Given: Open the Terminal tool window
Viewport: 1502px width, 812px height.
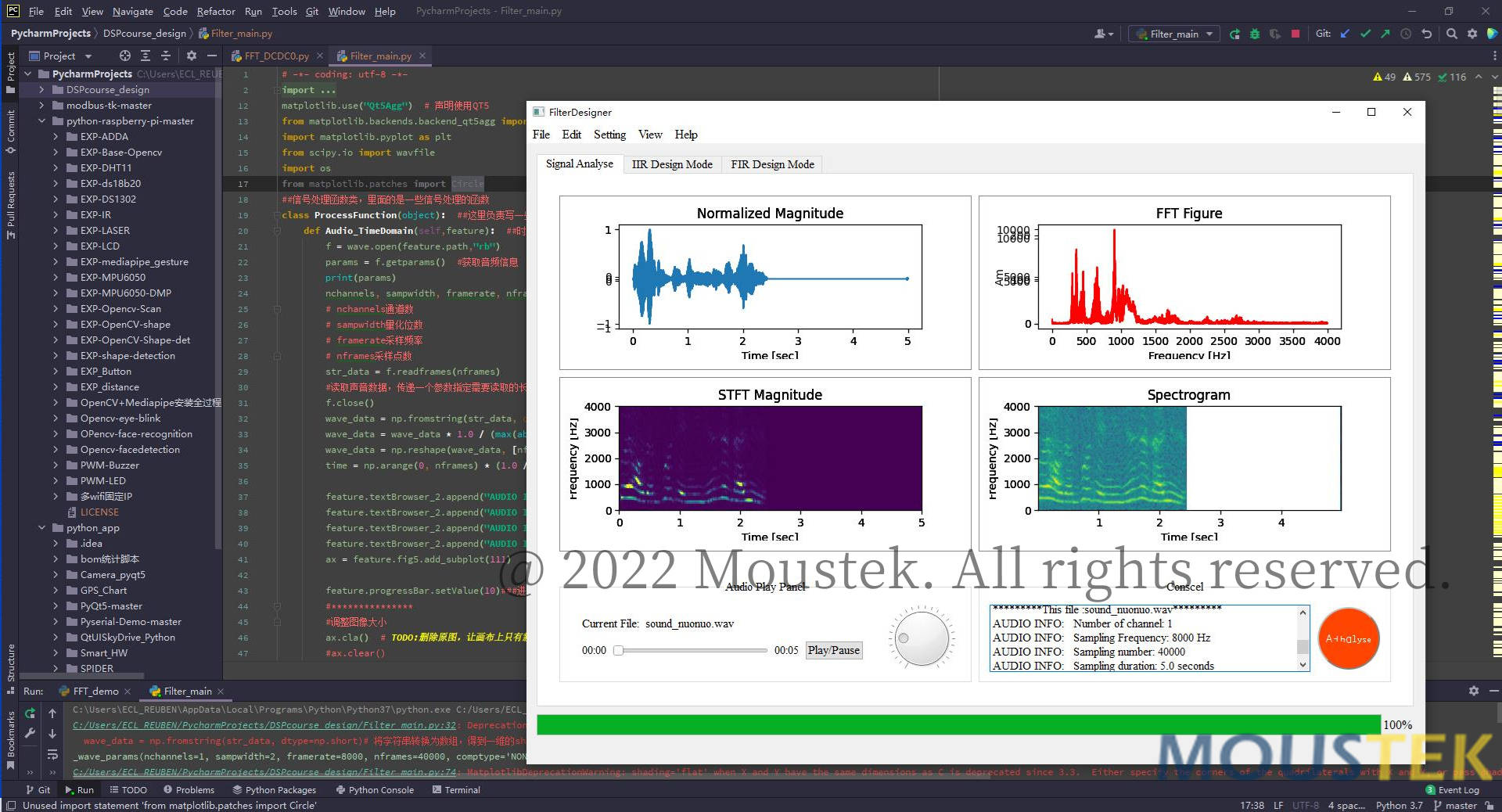Looking at the screenshot, I should tap(456, 790).
